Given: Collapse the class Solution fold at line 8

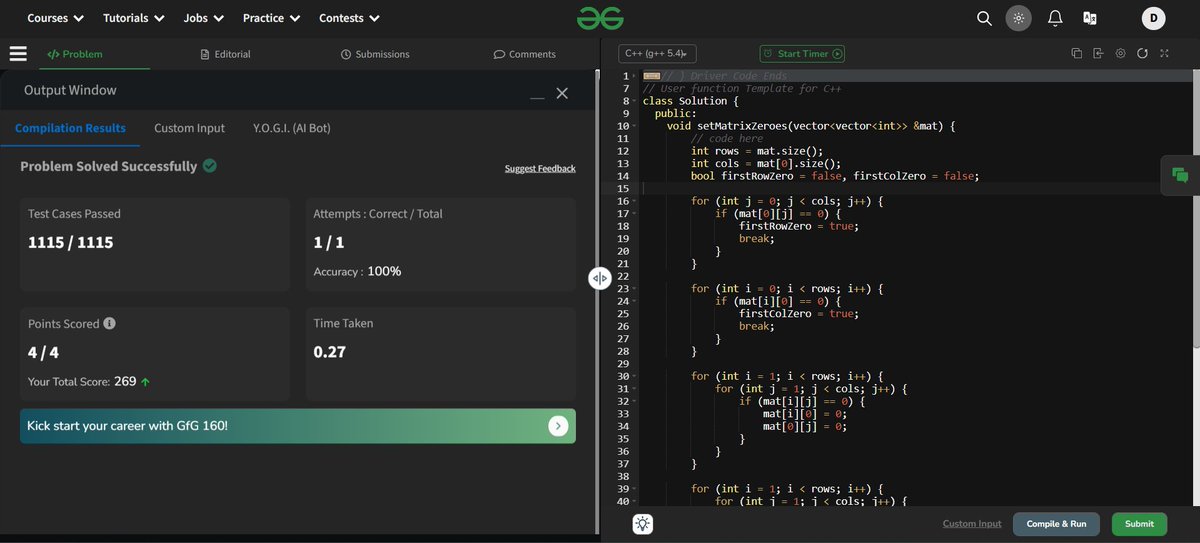Looking at the screenshot, I should click(636, 101).
